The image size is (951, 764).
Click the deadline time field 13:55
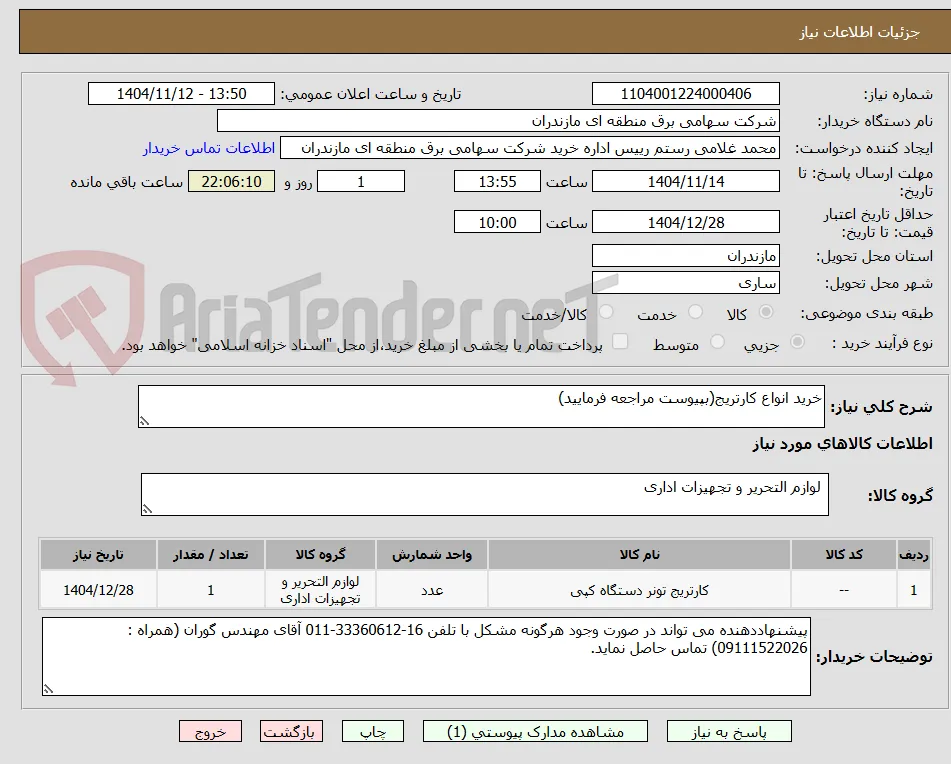pyautogui.click(x=497, y=181)
